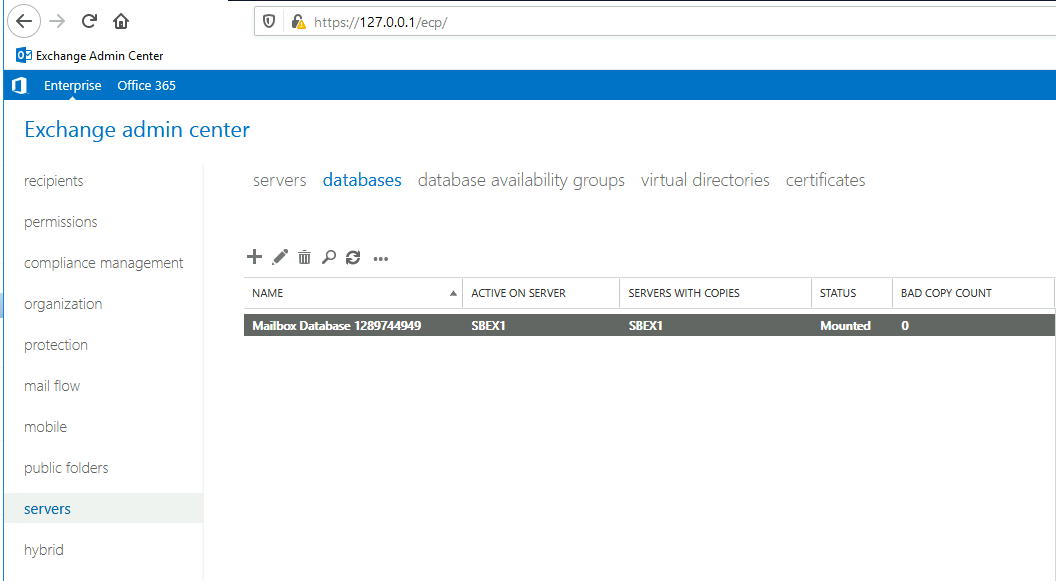This screenshot has height=581, width=1056.
Task: Click the padlock security warning icon
Action: [298, 22]
